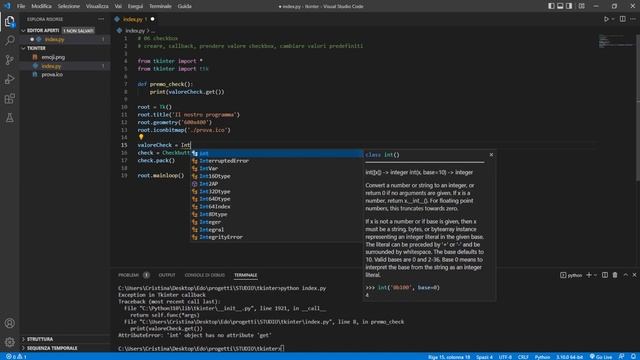Screen dimensions: 640x360
Task: Select index.py under EDITOR APERTI
Action: (64, 40)
